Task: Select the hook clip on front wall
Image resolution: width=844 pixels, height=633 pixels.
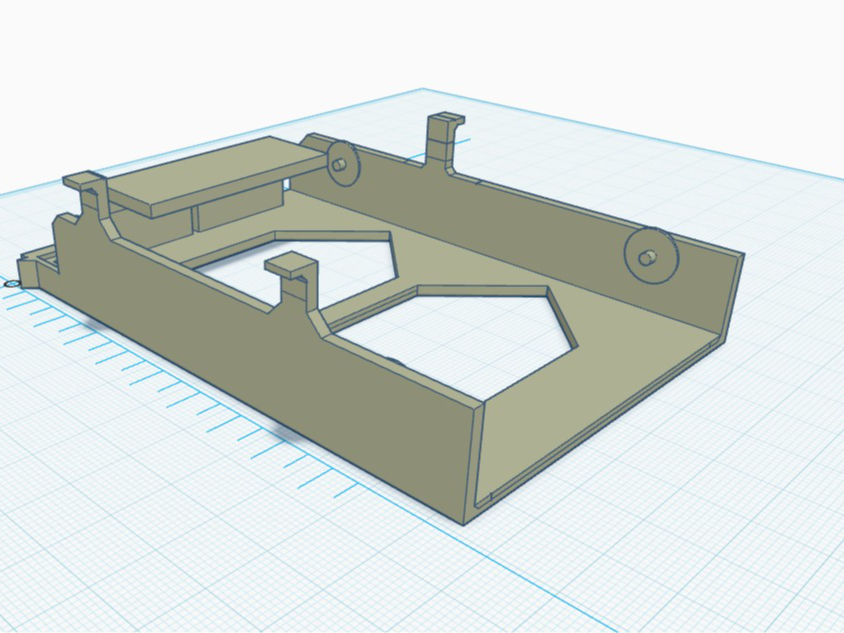Action: tap(293, 282)
